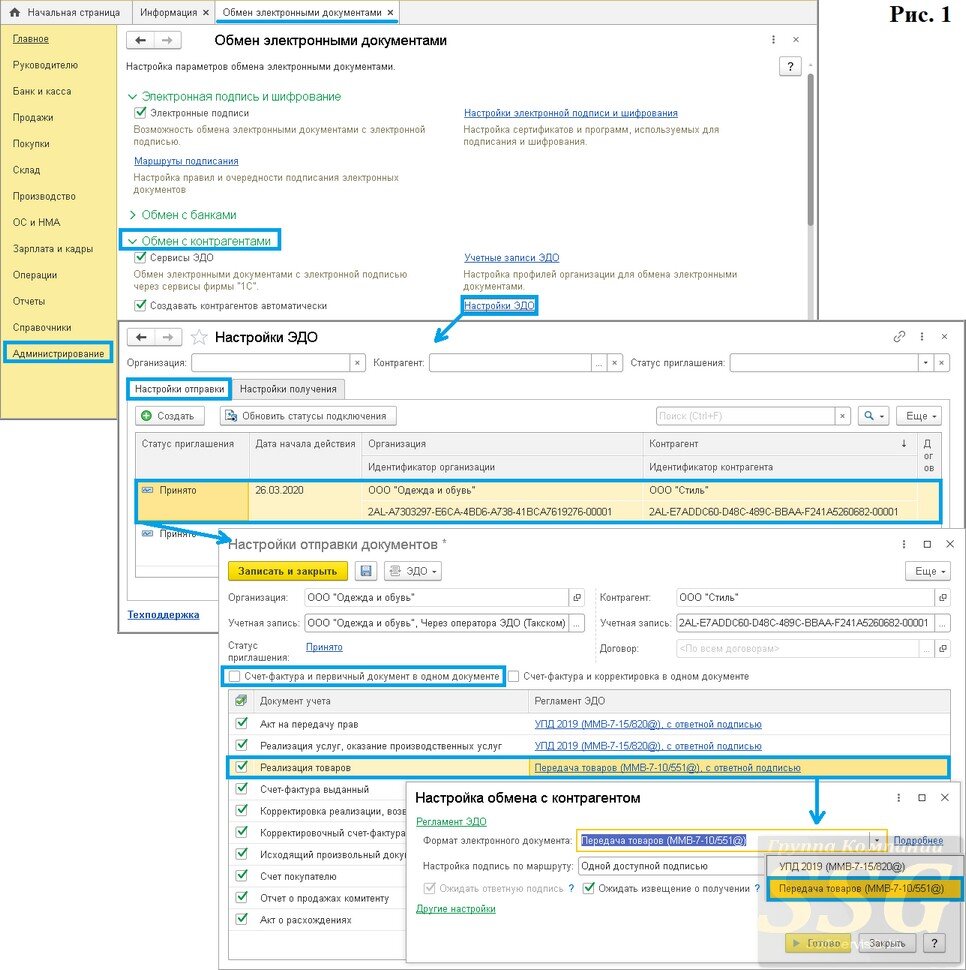Click Обновить статусы подключения button

(308, 416)
